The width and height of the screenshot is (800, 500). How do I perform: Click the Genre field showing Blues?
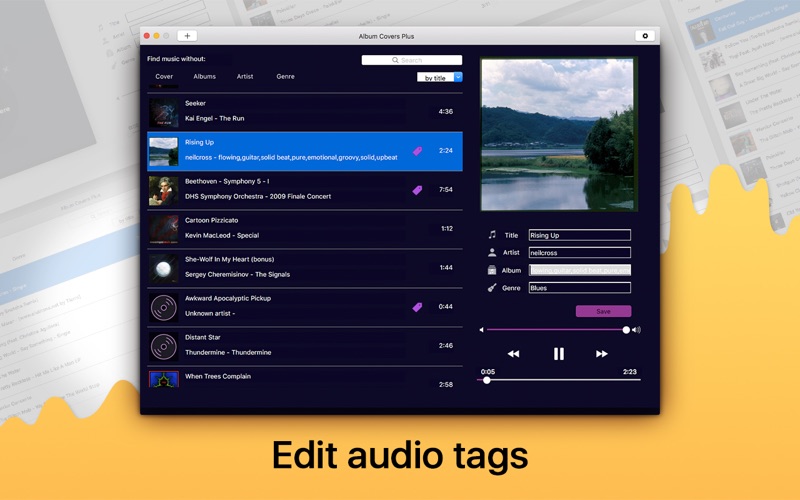click(x=580, y=288)
